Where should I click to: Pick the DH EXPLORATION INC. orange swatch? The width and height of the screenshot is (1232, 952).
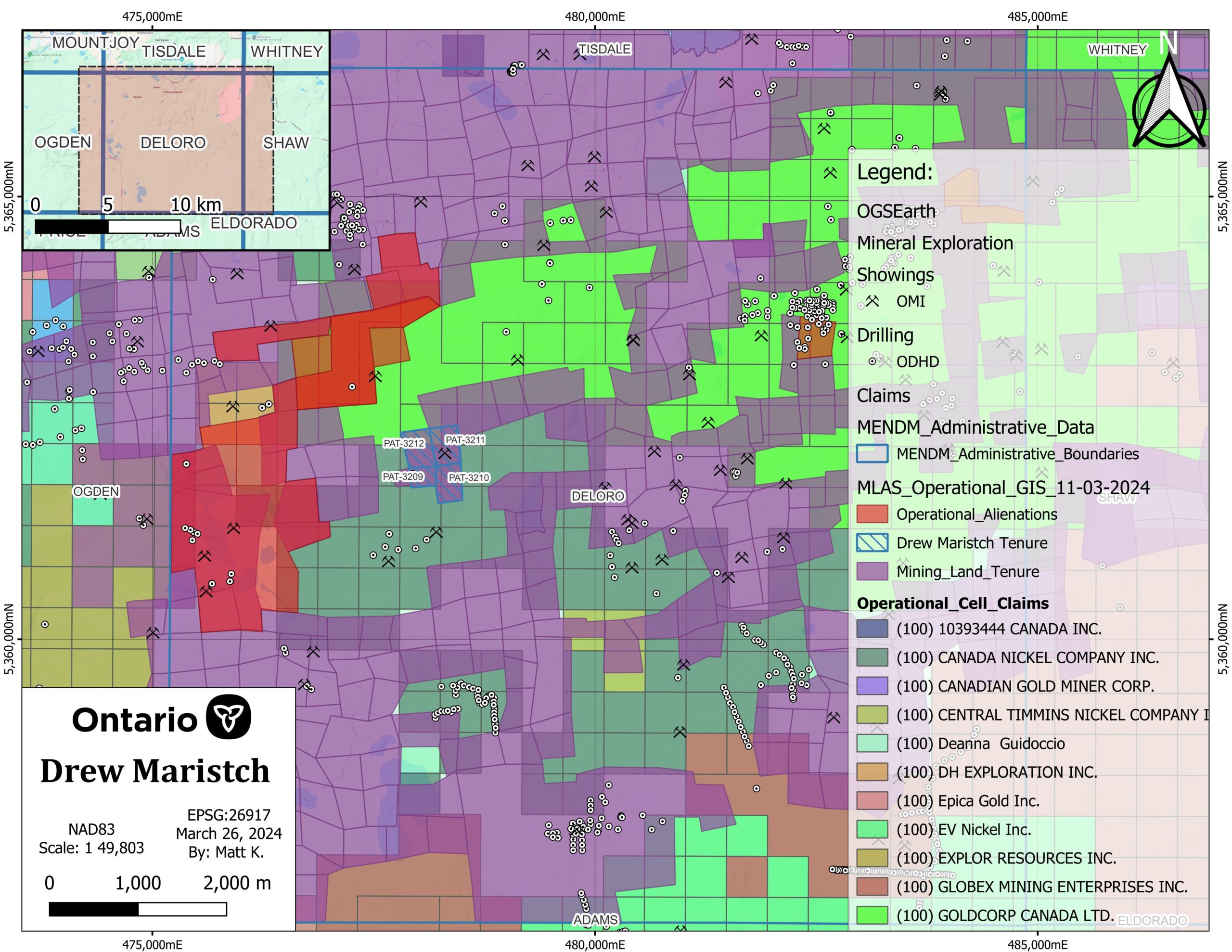click(x=872, y=772)
